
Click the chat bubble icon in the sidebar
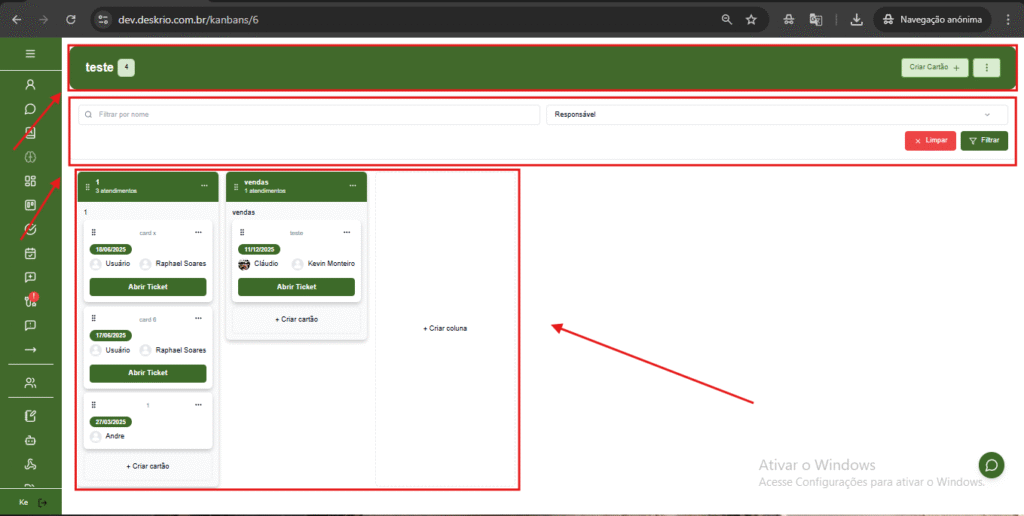click(30, 108)
